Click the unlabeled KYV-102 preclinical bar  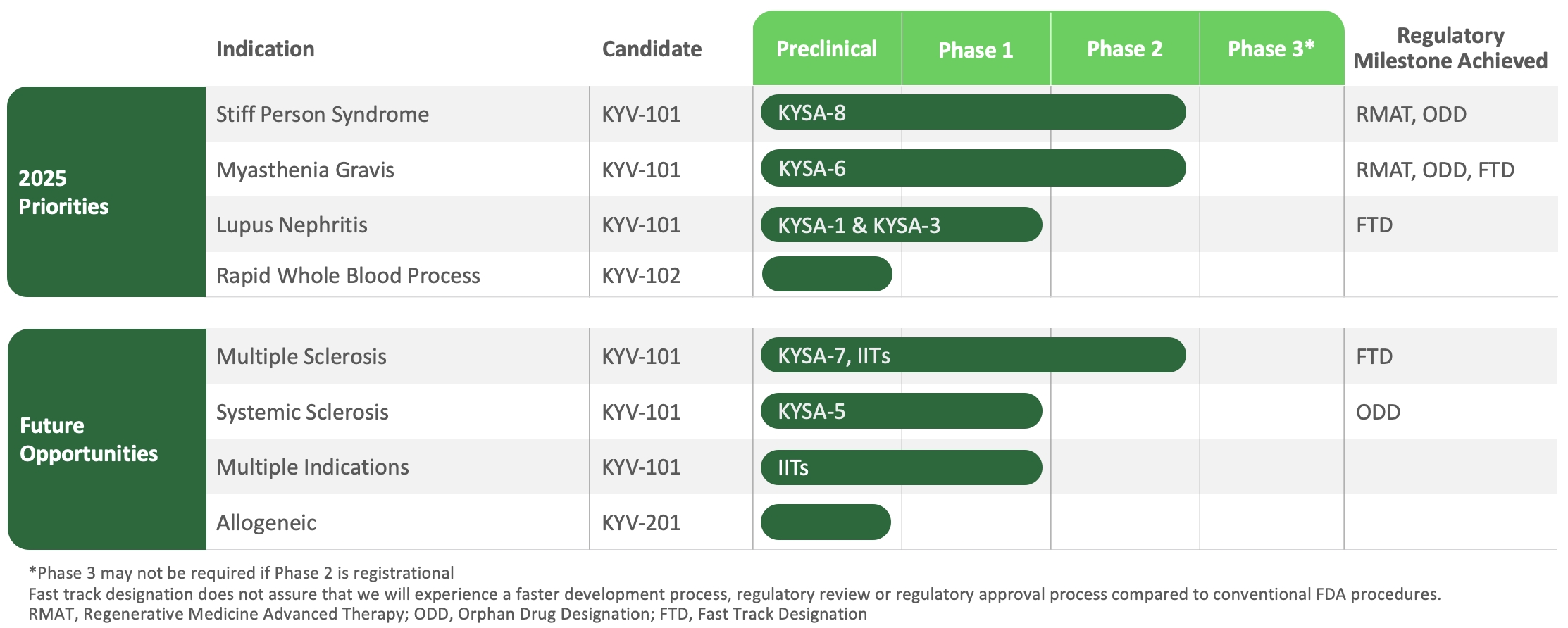(x=826, y=275)
